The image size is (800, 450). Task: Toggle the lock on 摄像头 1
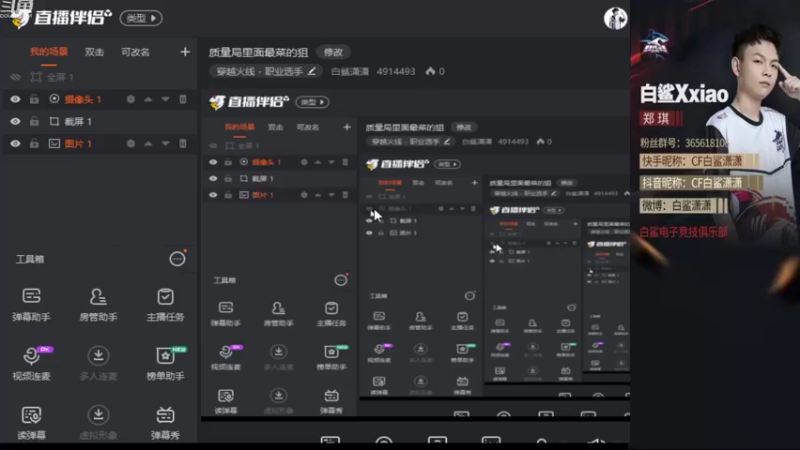34,99
